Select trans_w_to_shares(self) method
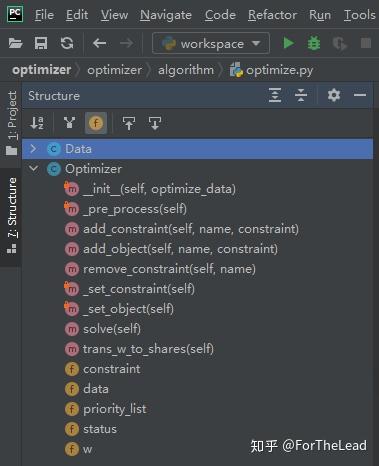The image size is (379, 466). (197, 349)
